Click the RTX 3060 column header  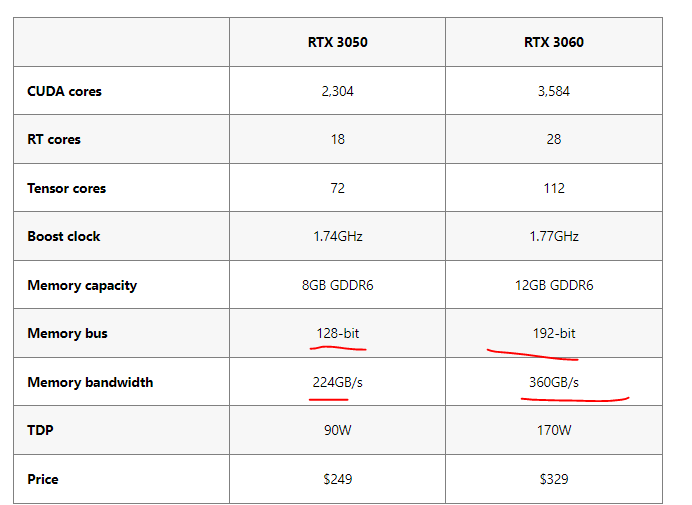click(554, 42)
